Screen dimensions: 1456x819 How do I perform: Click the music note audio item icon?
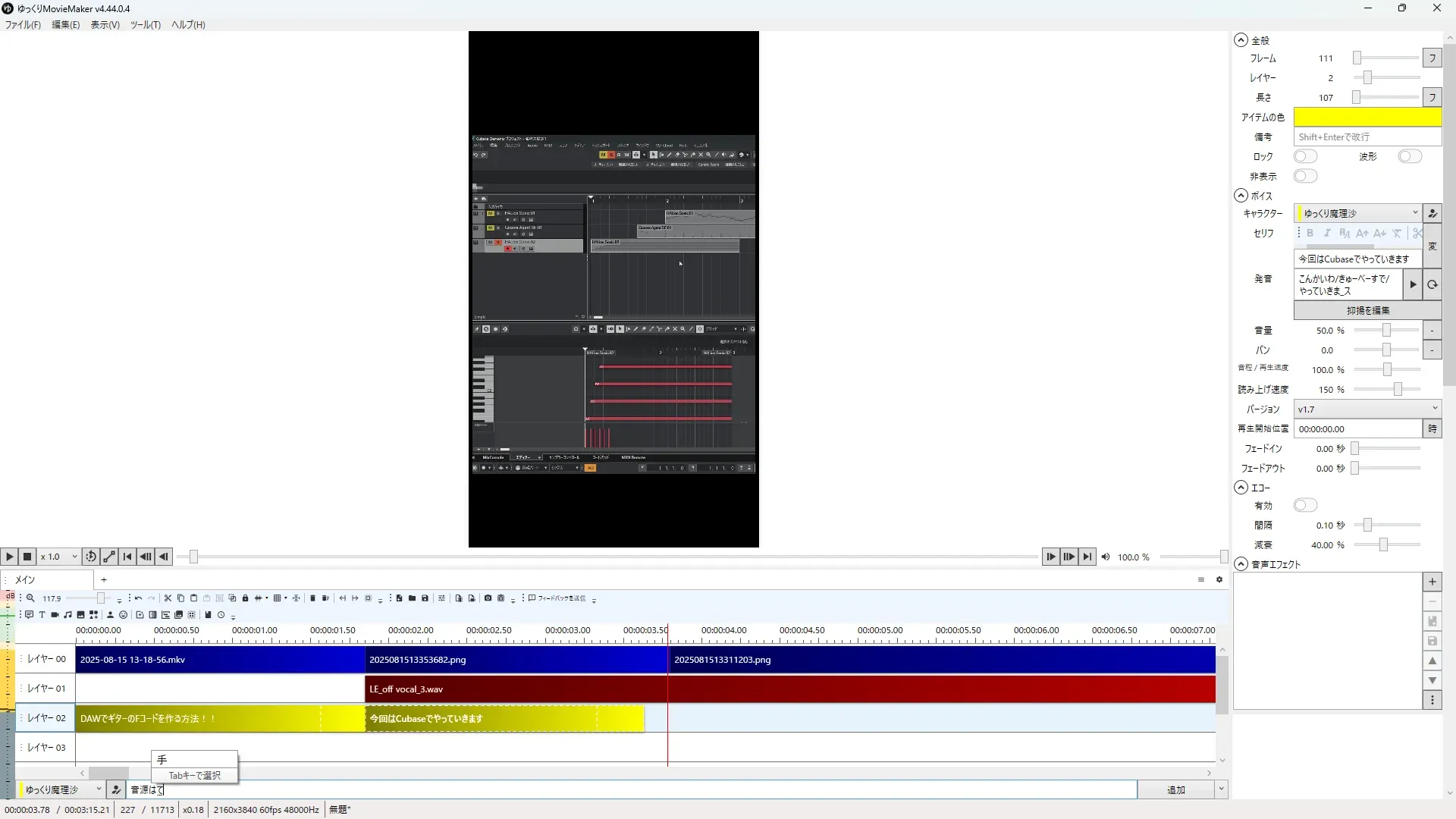(67, 615)
